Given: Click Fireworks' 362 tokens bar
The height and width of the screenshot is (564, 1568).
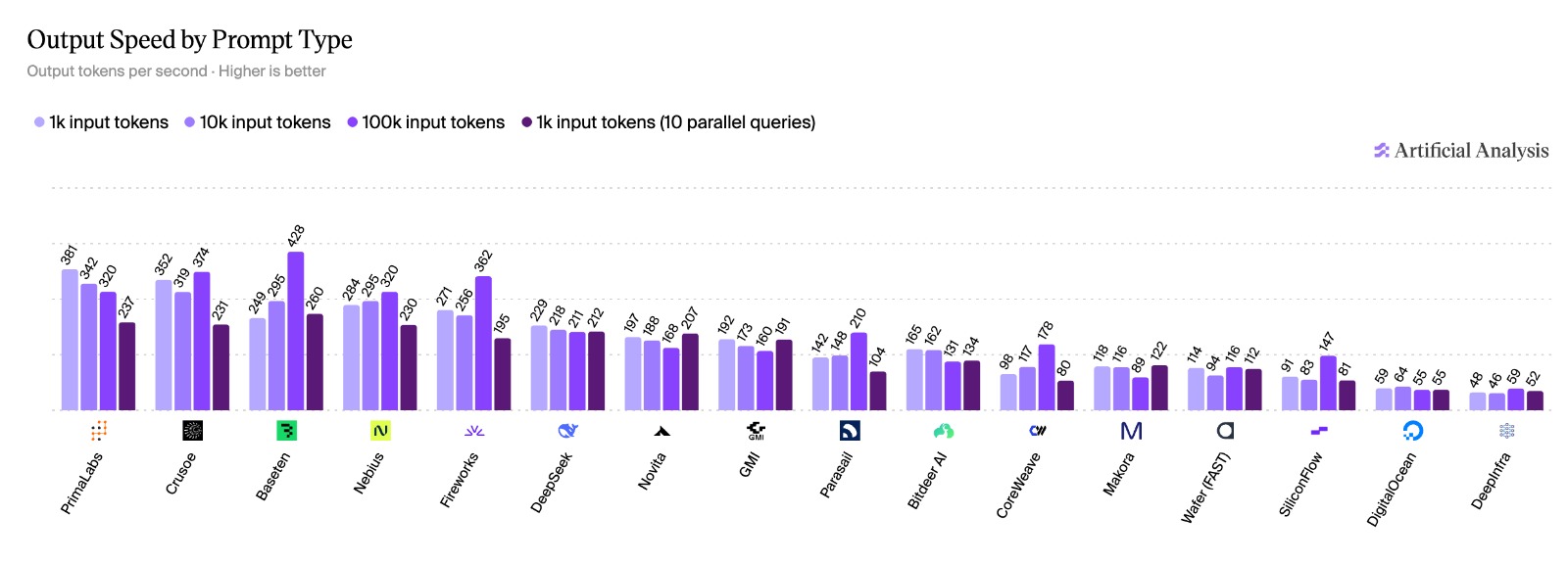Looking at the screenshot, I should 483,343.
